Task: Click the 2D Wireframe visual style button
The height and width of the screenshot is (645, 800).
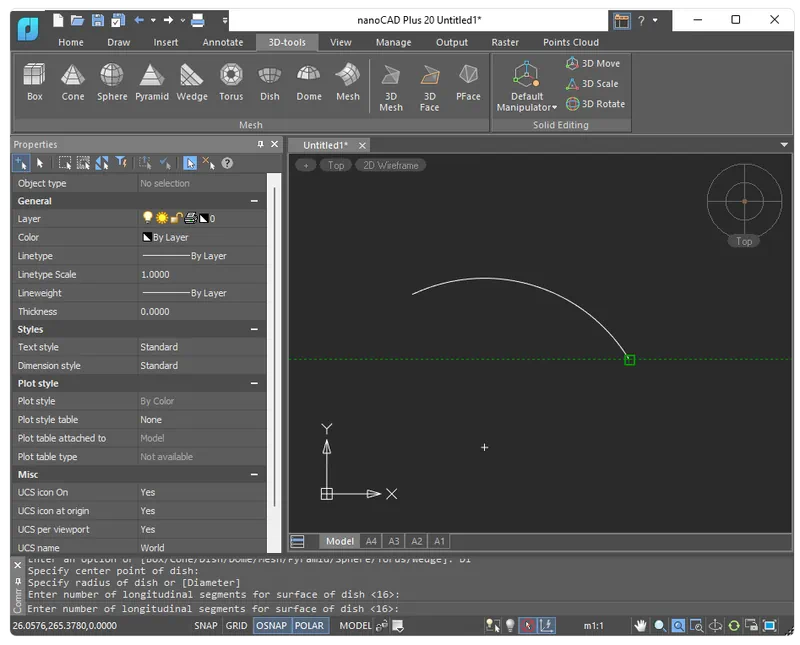Action: pyautogui.click(x=390, y=165)
